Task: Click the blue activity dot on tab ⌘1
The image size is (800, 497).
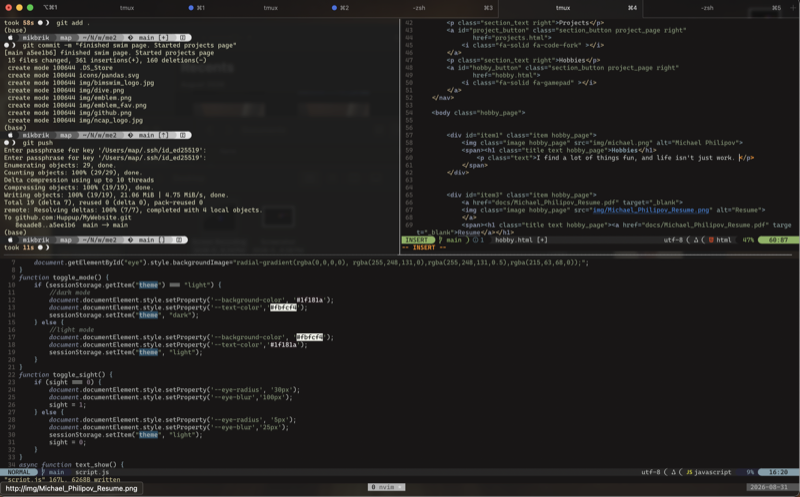Action: click(x=191, y=8)
